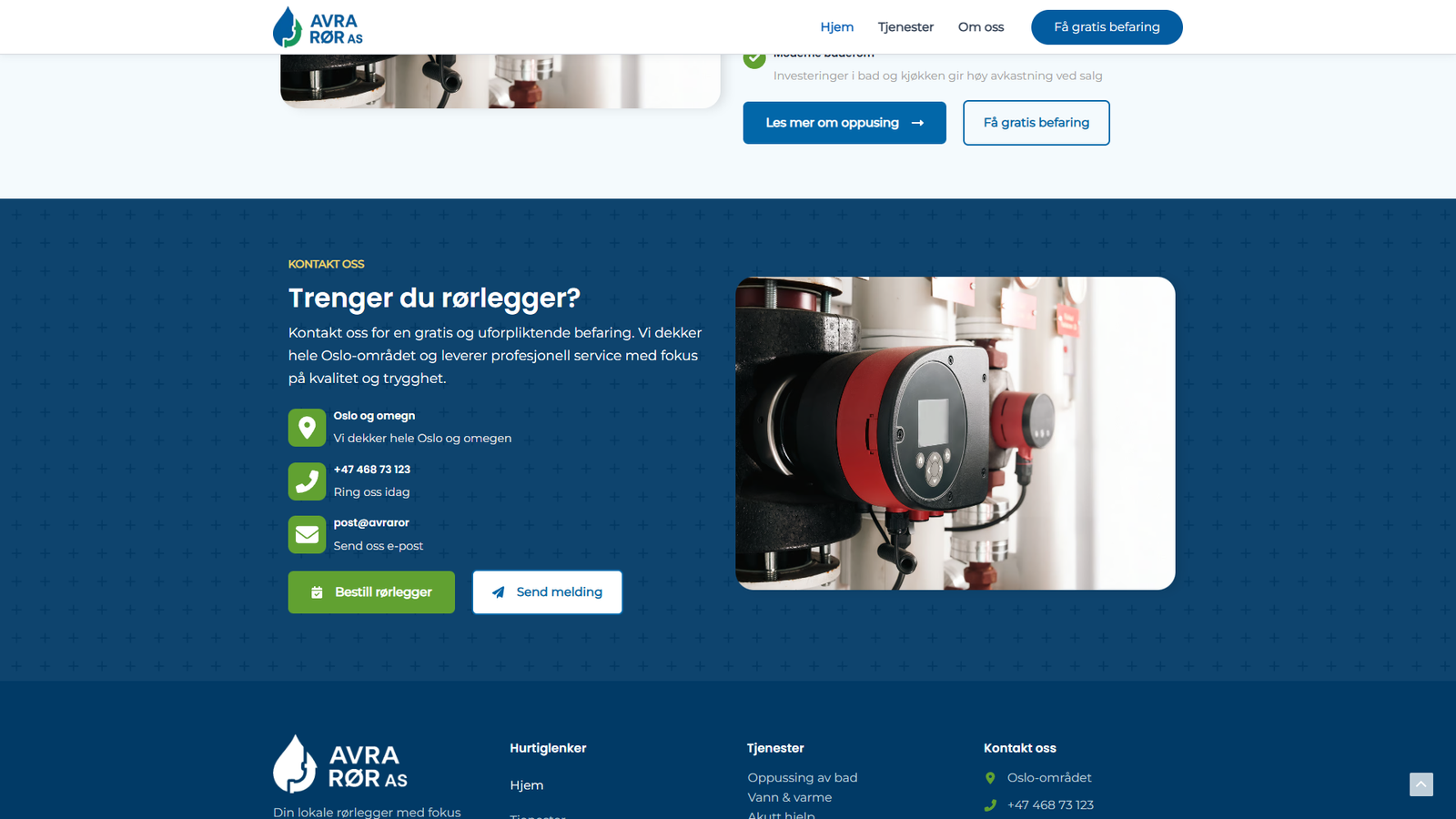The width and height of the screenshot is (1456, 819).
Task: Click the green checkmark icon above buttons
Action: [754, 59]
